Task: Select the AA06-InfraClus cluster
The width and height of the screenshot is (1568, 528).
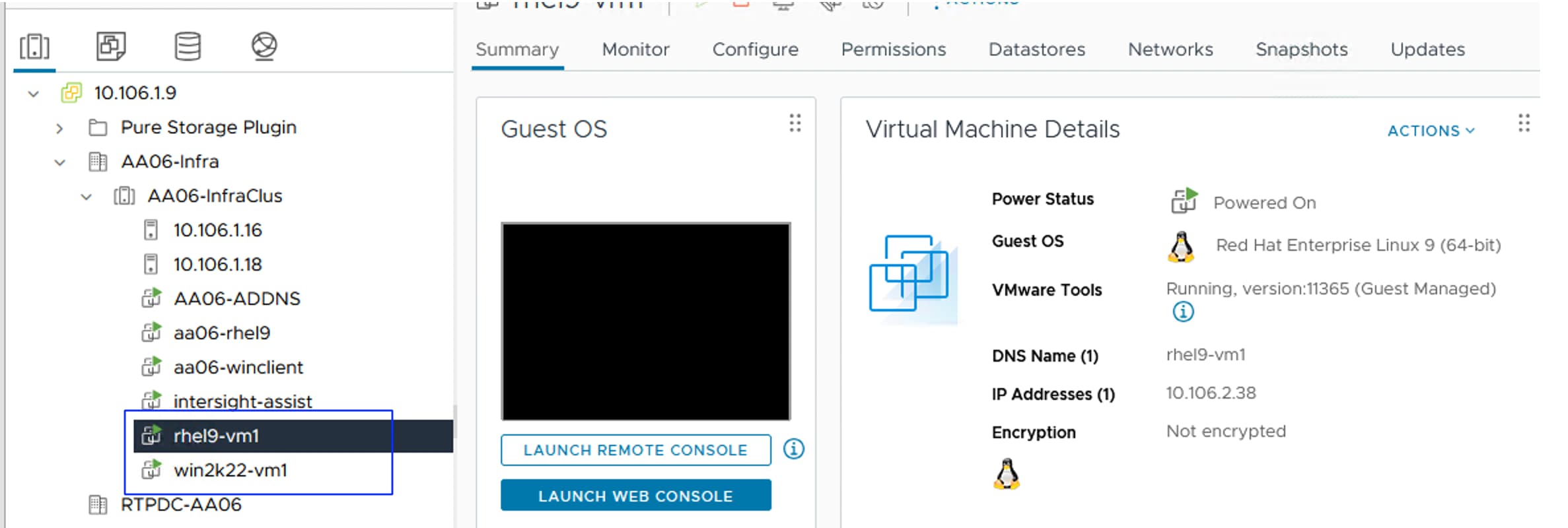Action: coord(215,196)
